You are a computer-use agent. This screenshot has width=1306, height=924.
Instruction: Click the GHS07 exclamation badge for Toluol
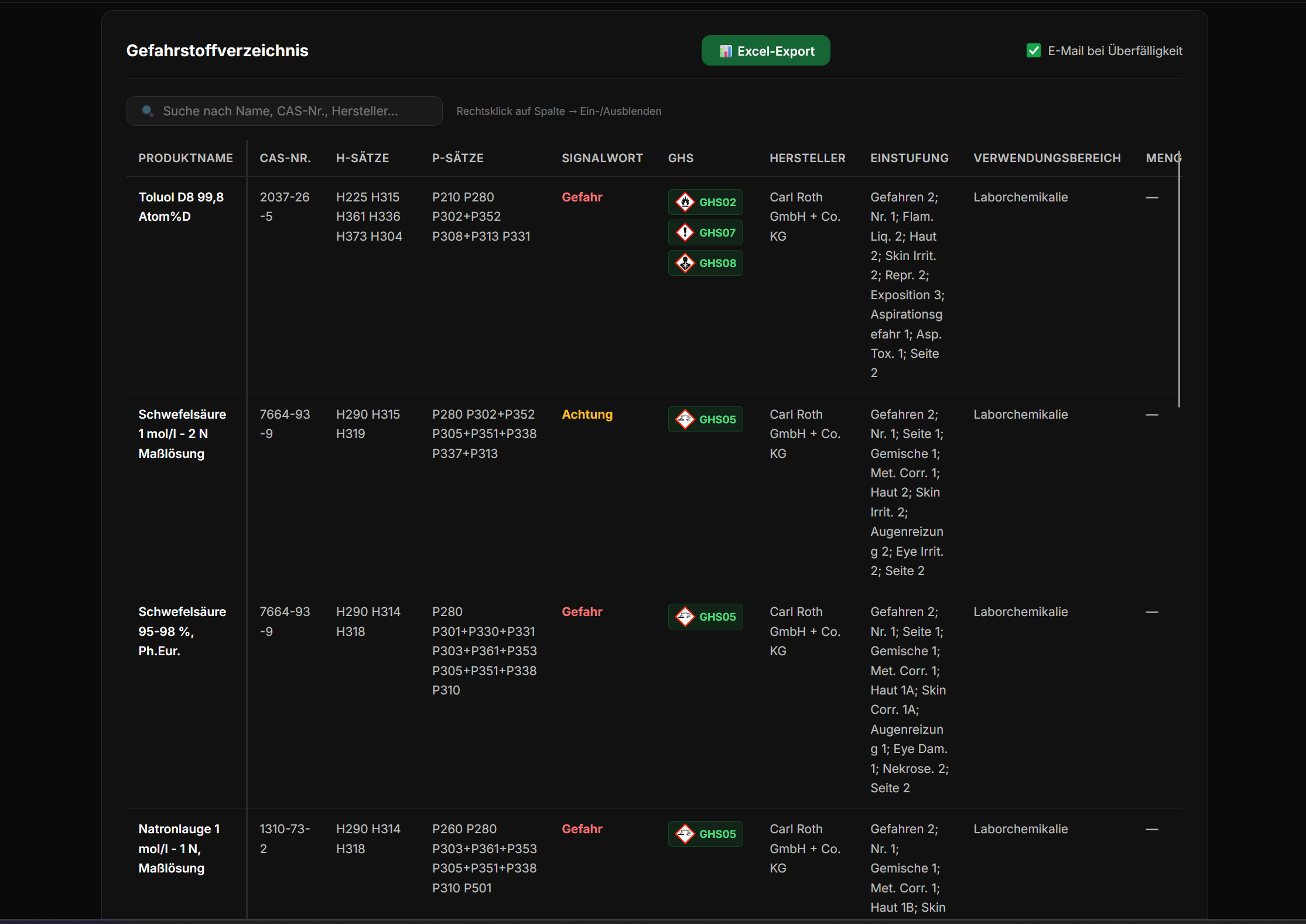(706, 232)
